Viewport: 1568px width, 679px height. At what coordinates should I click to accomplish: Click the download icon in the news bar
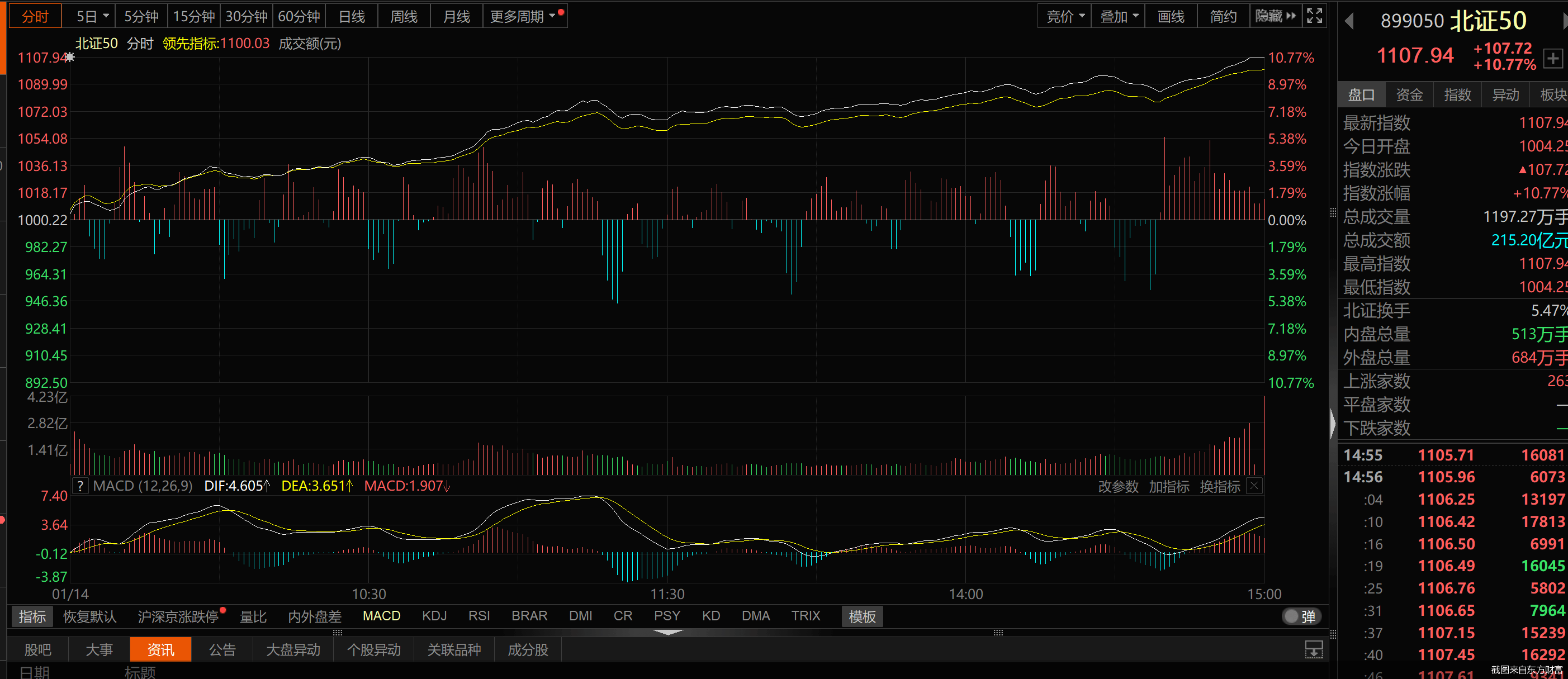pos(1314,650)
